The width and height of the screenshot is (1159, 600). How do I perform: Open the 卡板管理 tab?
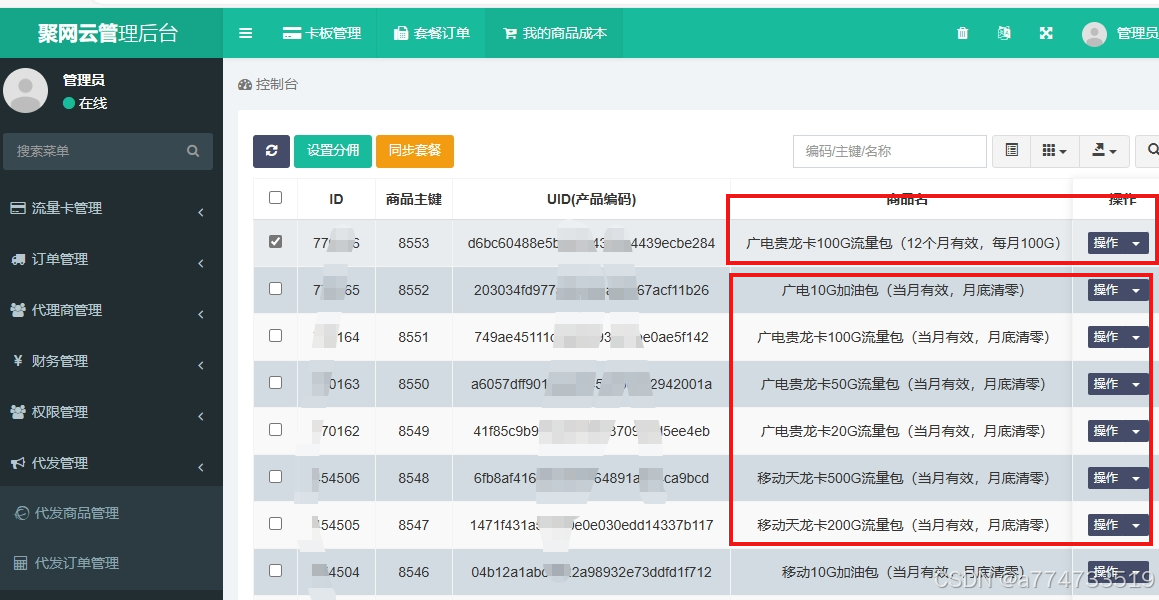coord(322,33)
